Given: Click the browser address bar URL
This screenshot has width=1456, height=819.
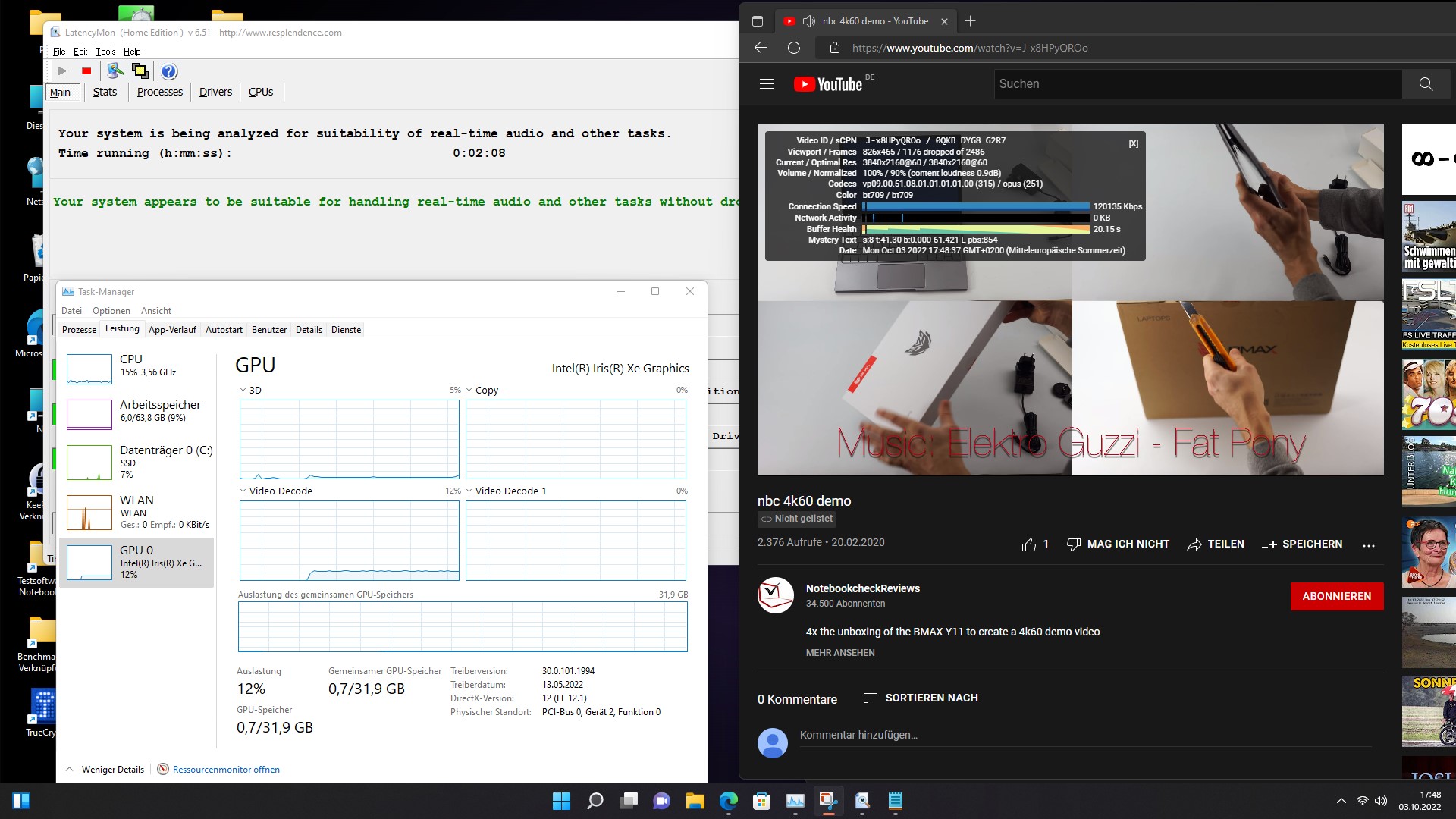Looking at the screenshot, I should click(x=970, y=48).
